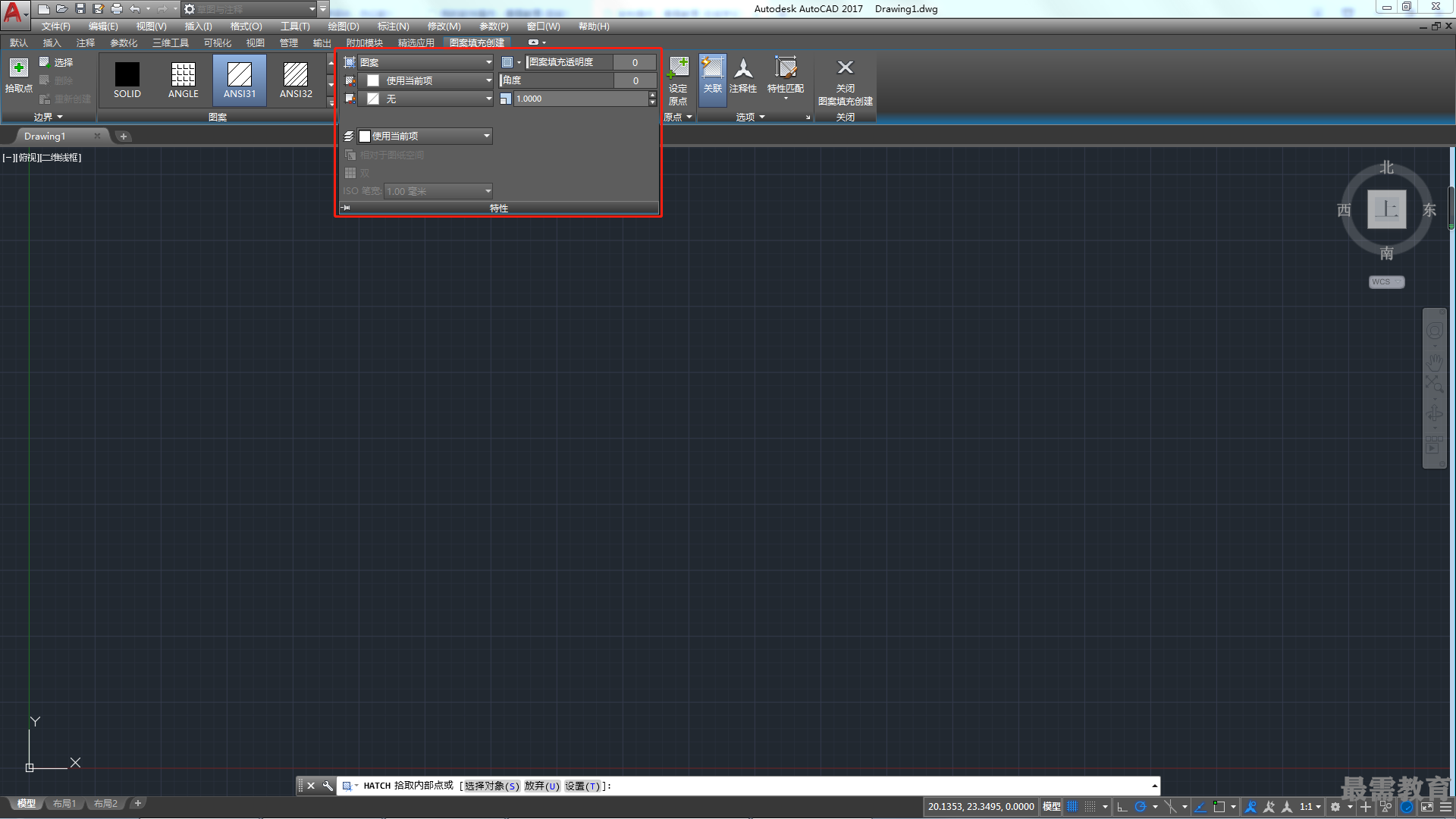This screenshot has height=819, width=1456.
Task: Switch to the Manage (管理) ribbon tab
Action: point(289,43)
